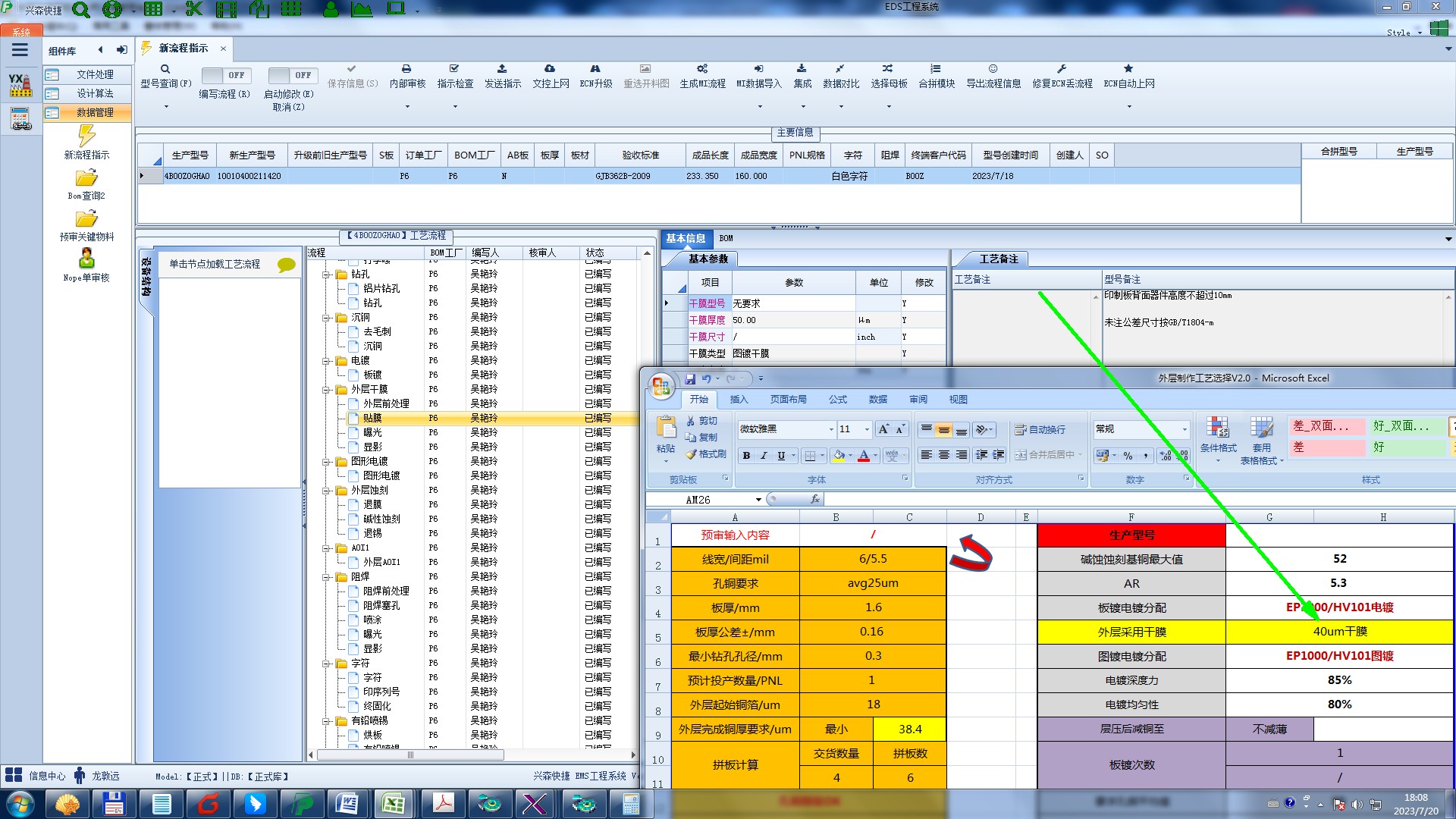Open the Excel number format 常规 dropdown
1456x819 pixels.
(1184, 429)
